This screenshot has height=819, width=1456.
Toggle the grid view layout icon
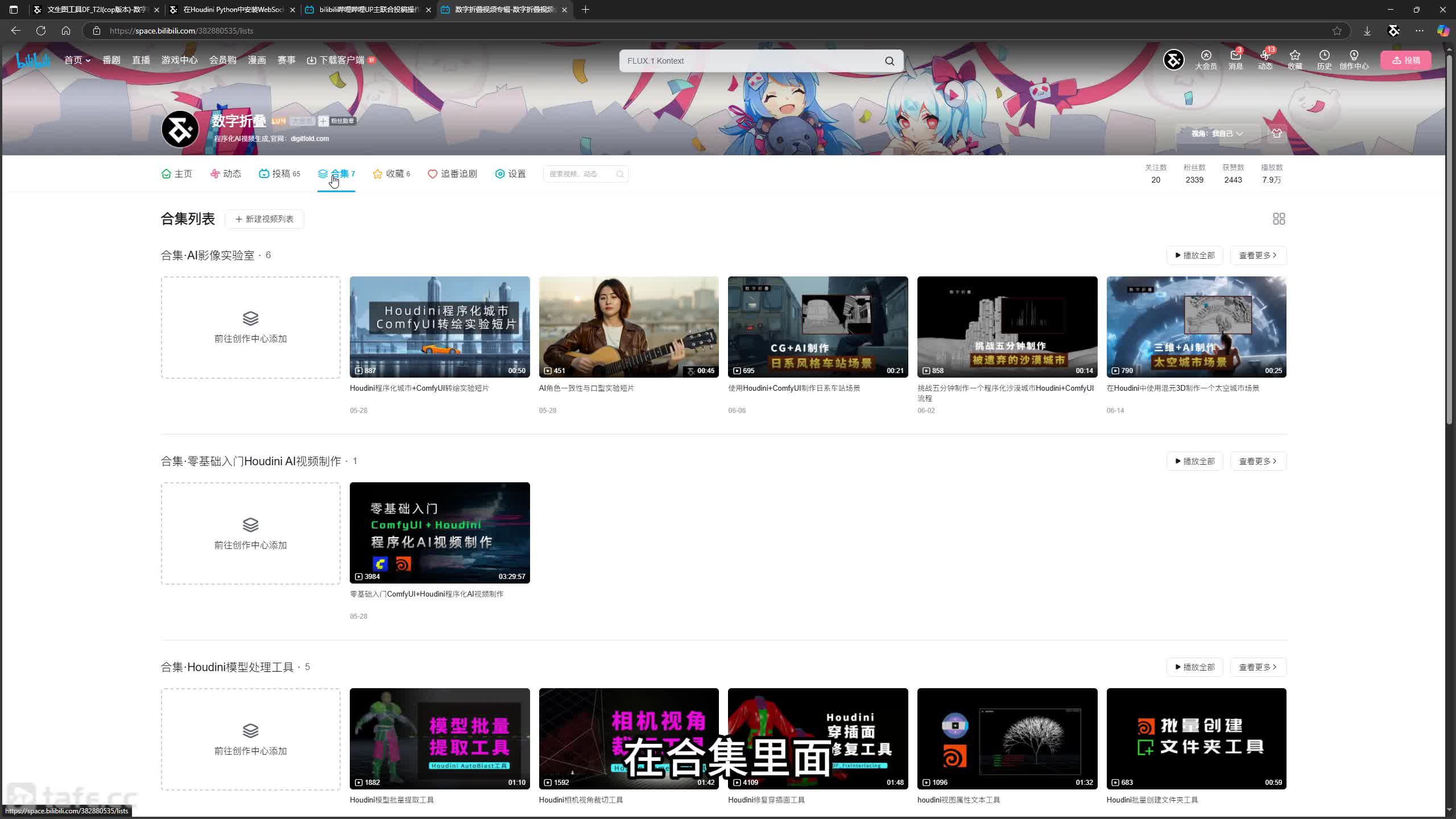click(1279, 219)
